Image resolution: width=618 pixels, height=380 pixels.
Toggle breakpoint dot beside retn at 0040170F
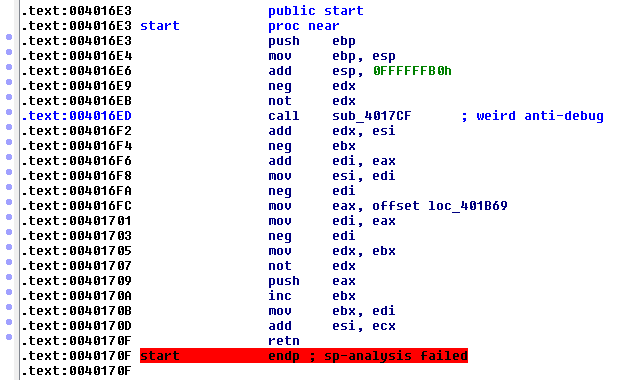(9, 337)
